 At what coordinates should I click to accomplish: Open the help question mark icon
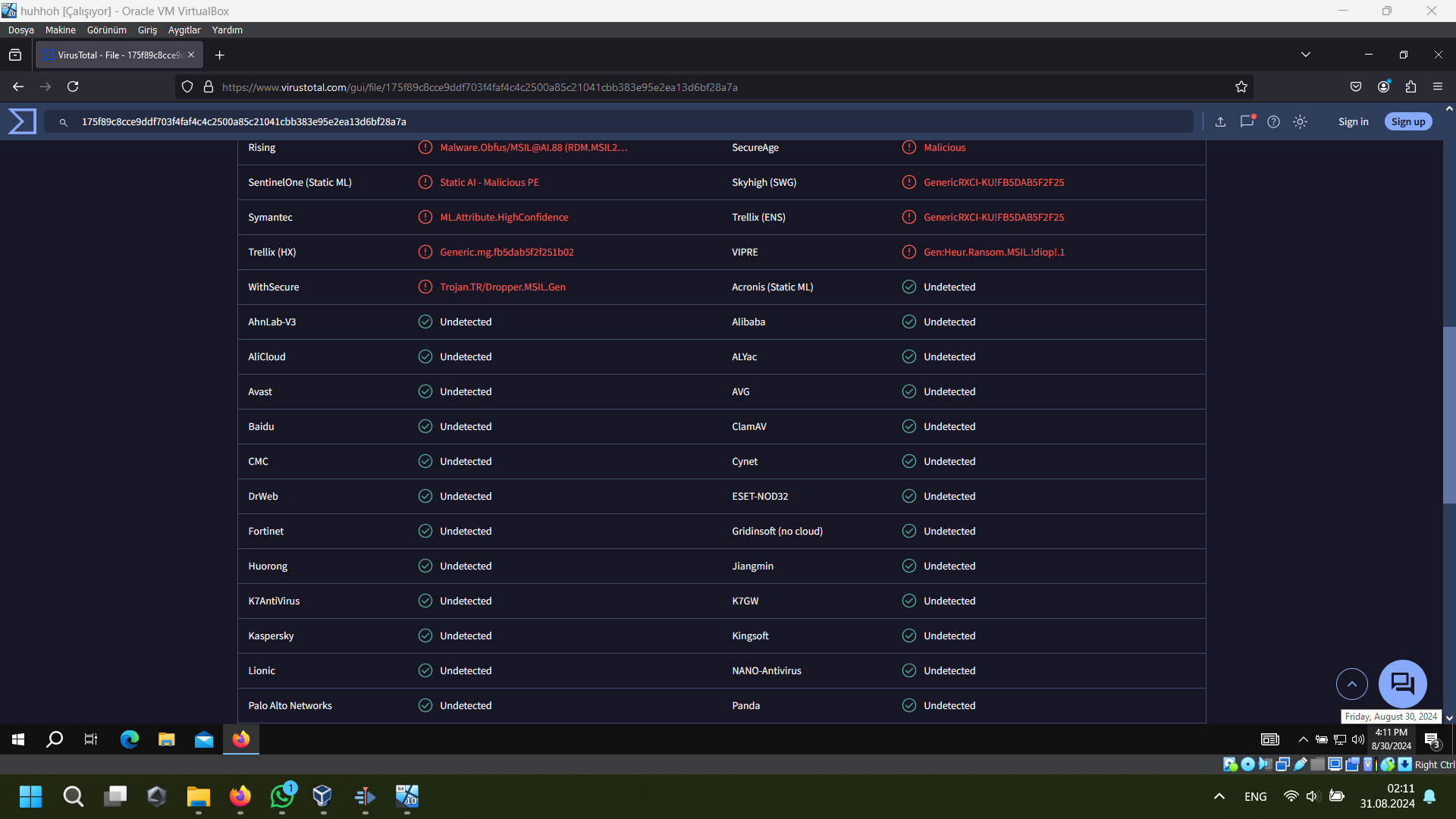1273,121
